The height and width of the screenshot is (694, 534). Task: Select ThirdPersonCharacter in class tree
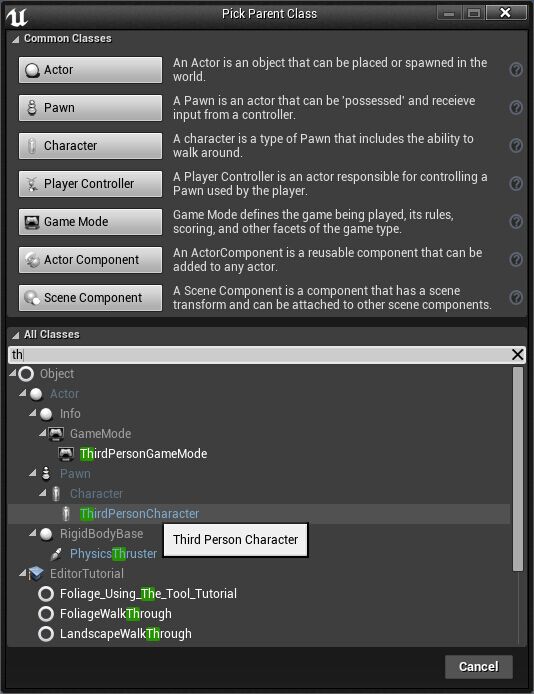(x=139, y=513)
